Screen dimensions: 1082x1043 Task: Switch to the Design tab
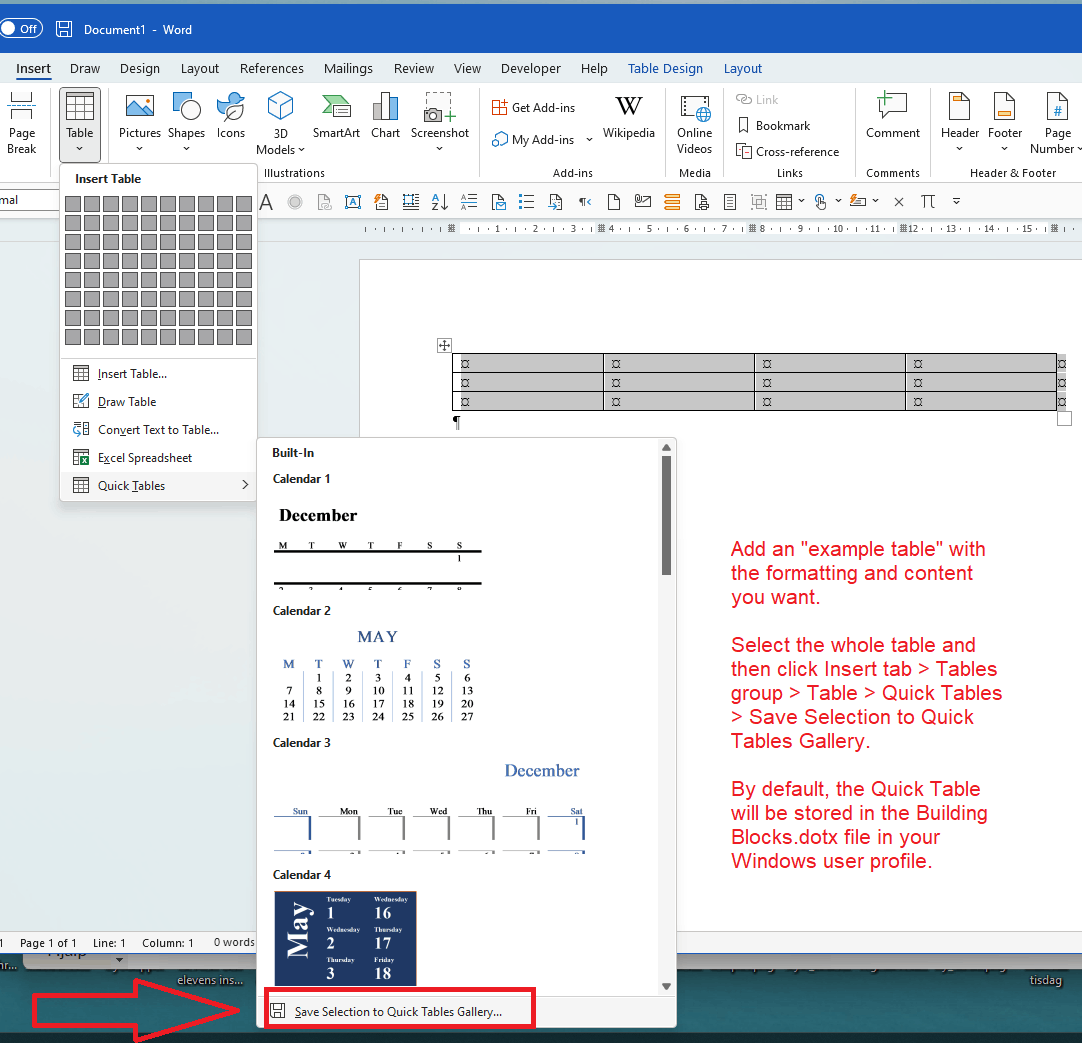pos(139,68)
